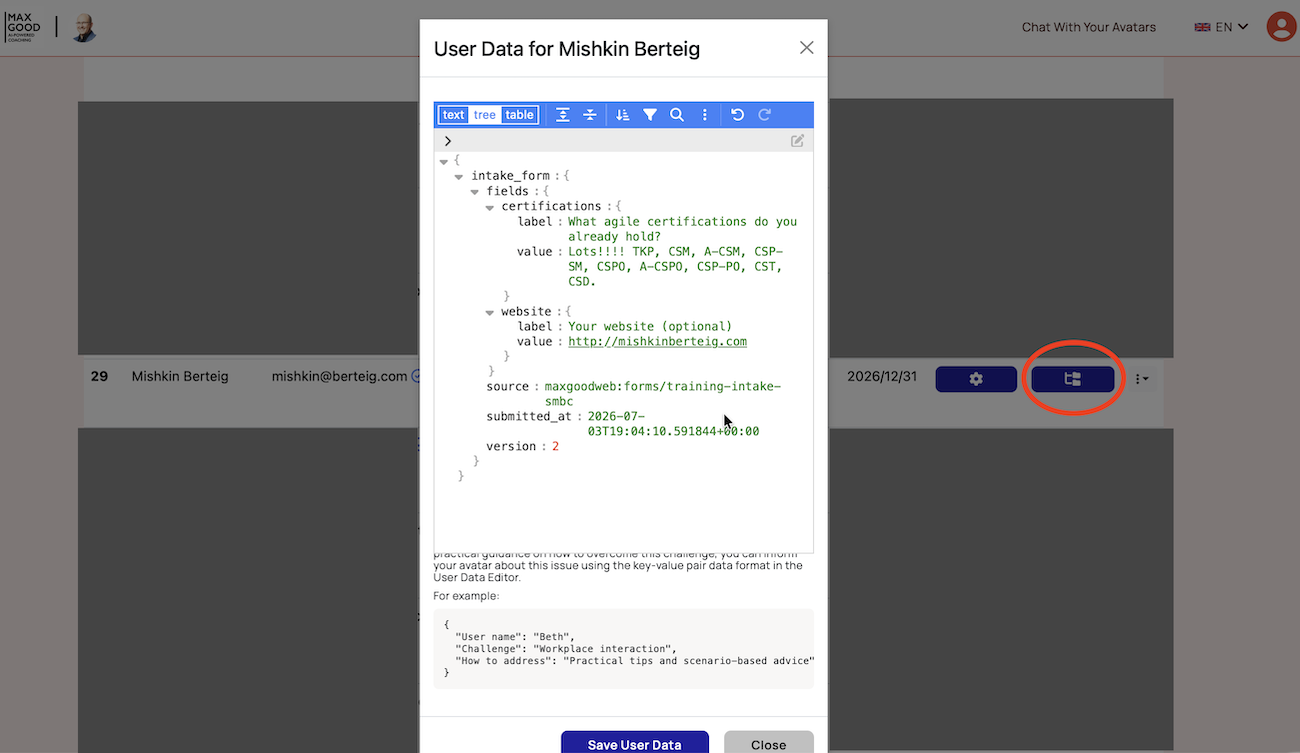Collapse the root JSON object
Screen dimensions: 1300x753
pos(443,161)
